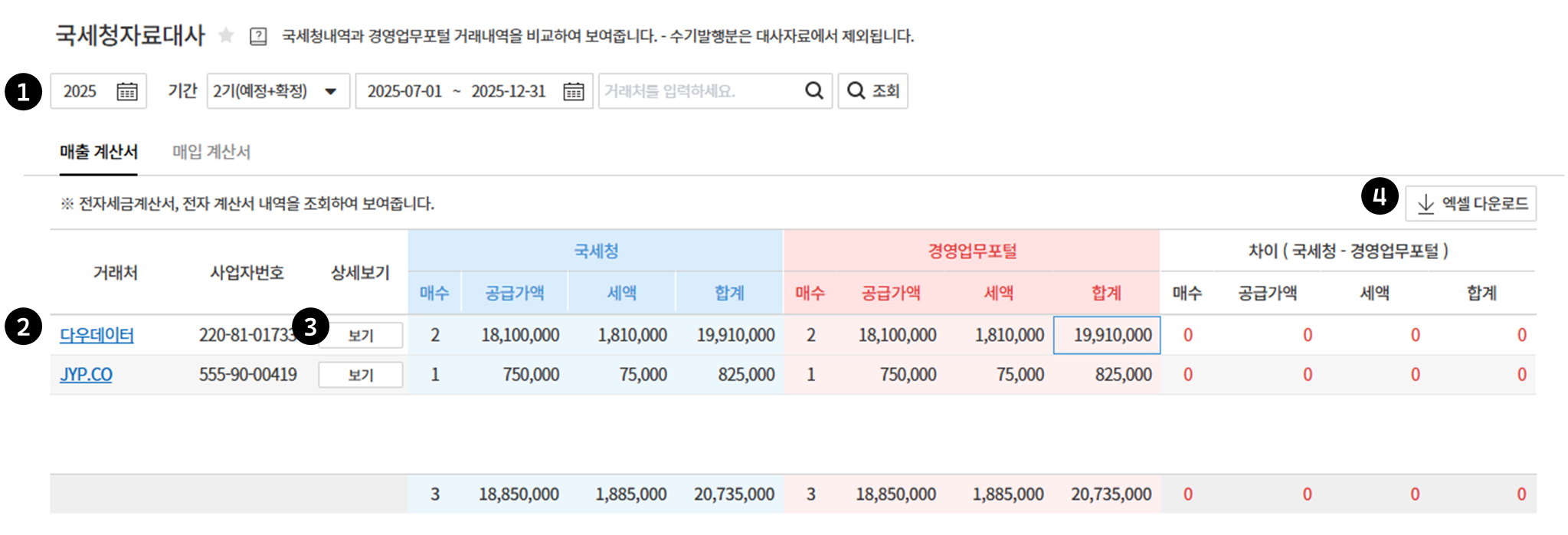Screen dimensions: 1568x535
Task: Click the 조회 search button
Action: 872,90
